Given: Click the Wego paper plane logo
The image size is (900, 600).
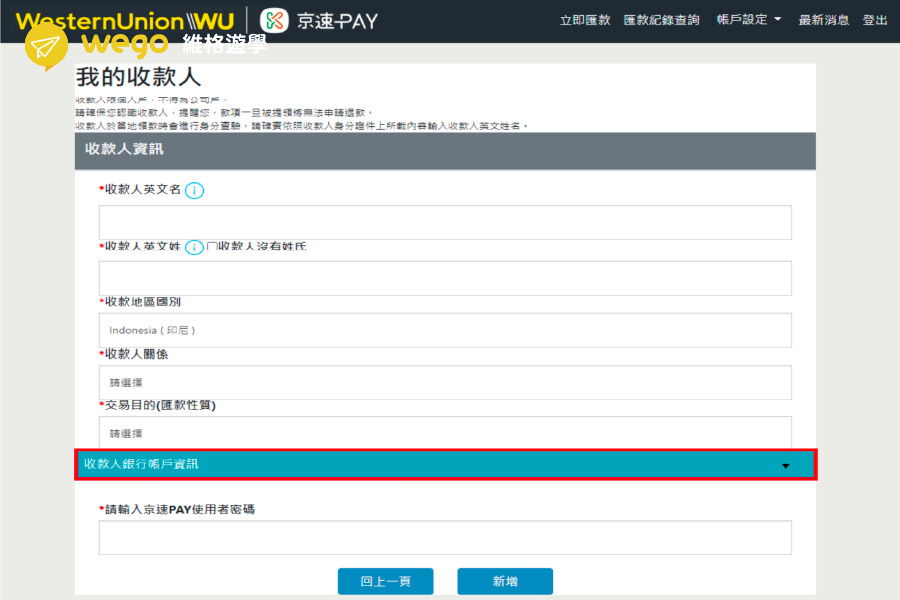Looking at the screenshot, I should tap(46, 47).
